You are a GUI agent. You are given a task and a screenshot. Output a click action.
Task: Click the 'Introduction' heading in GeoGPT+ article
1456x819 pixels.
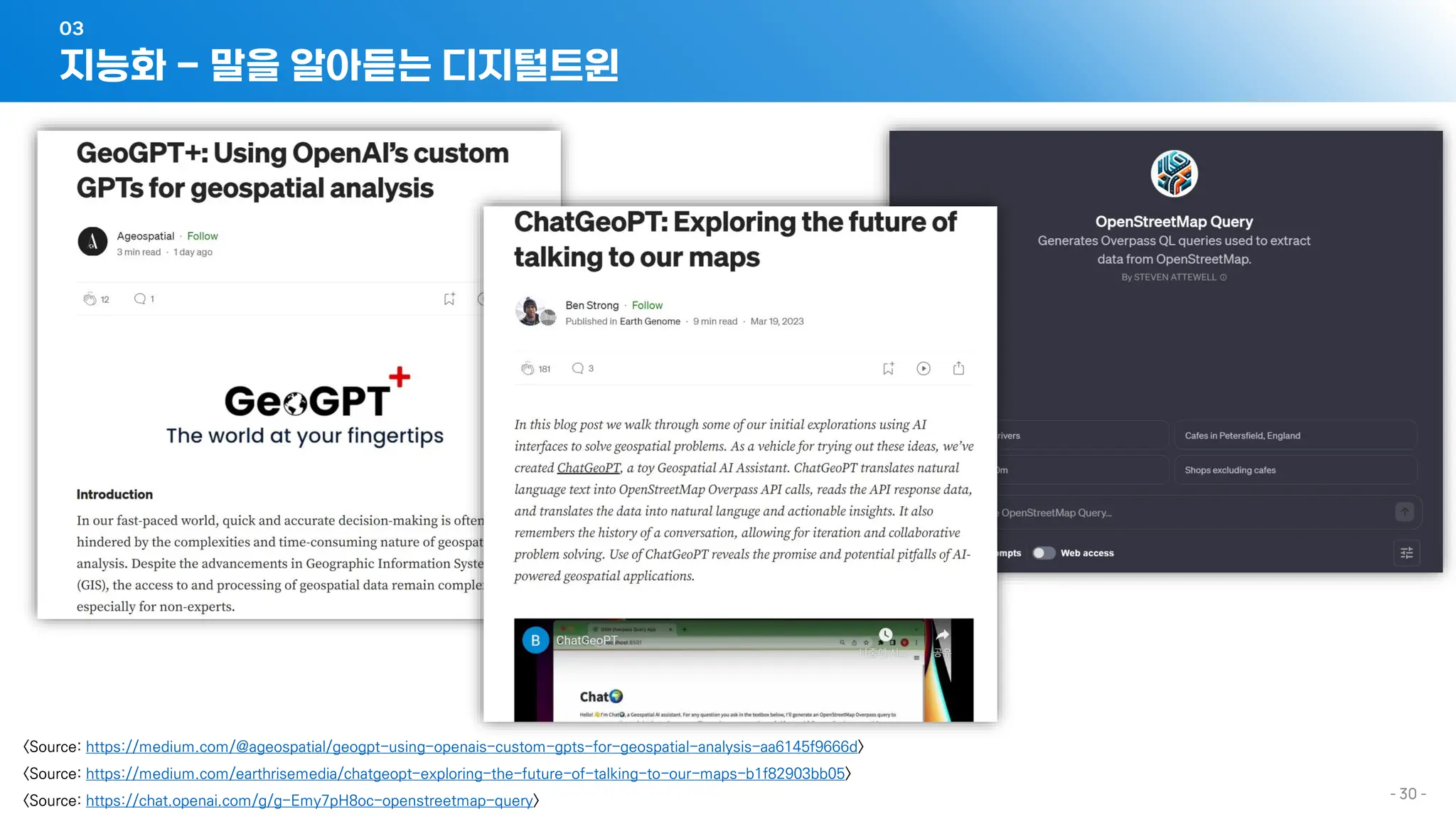click(x=114, y=494)
